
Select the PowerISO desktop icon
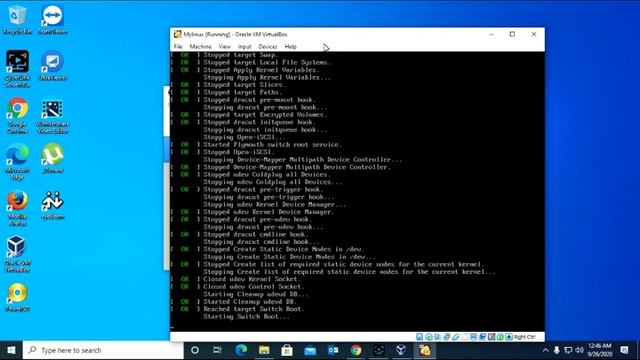point(17,297)
